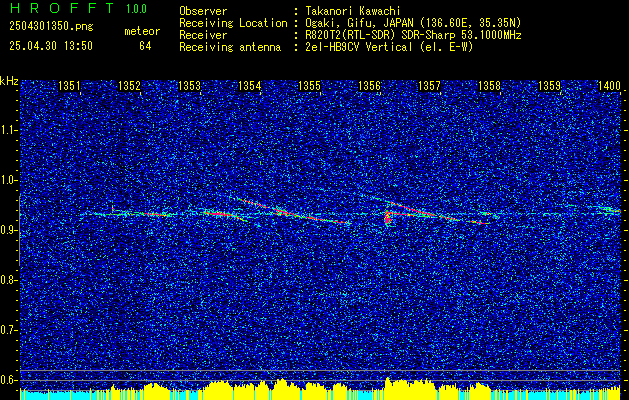Click the kHz axis unit label
The height and width of the screenshot is (400, 629).
pos(9,81)
